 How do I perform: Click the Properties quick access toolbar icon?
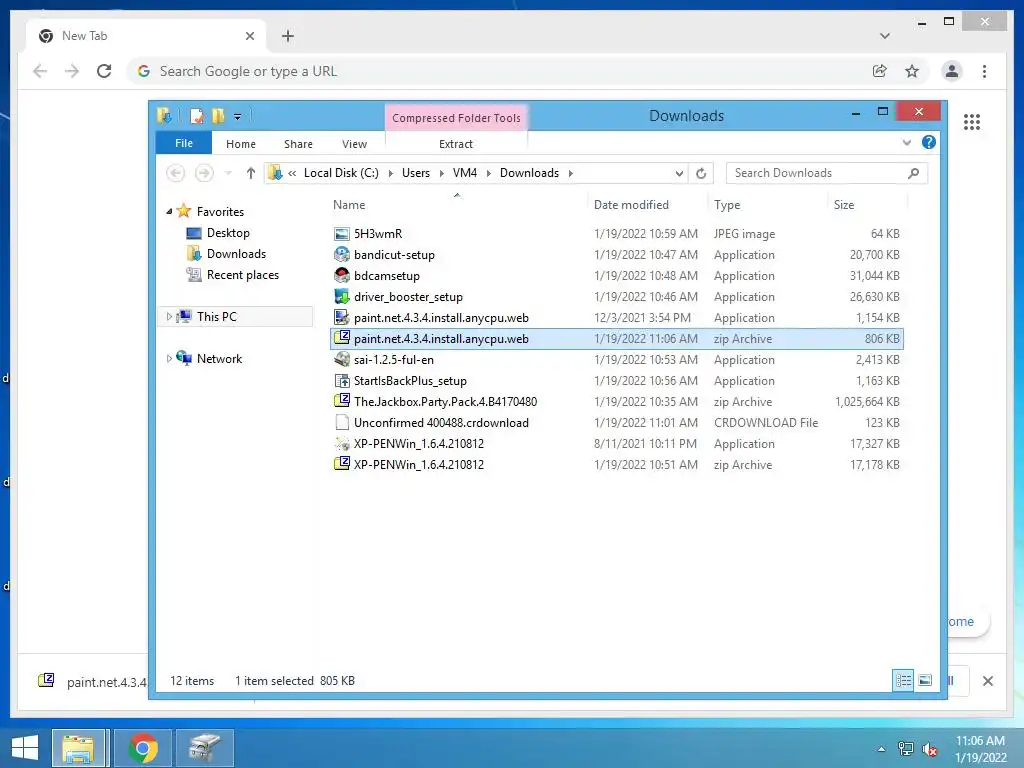tap(197, 116)
